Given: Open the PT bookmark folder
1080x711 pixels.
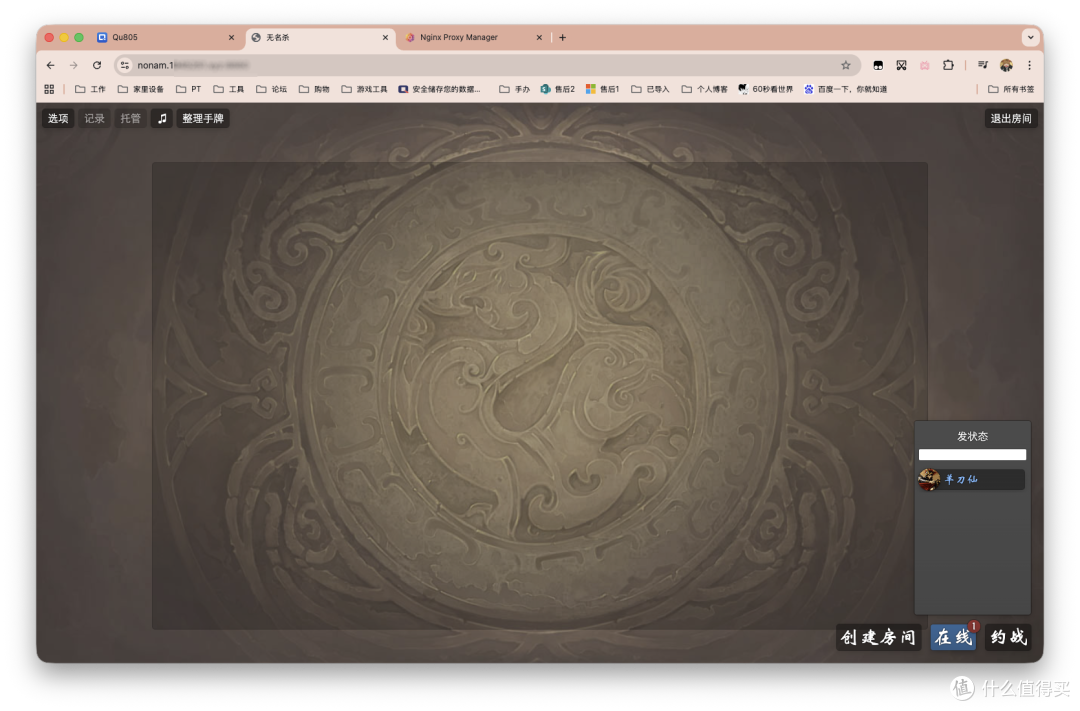Looking at the screenshot, I should coord(189,89).
